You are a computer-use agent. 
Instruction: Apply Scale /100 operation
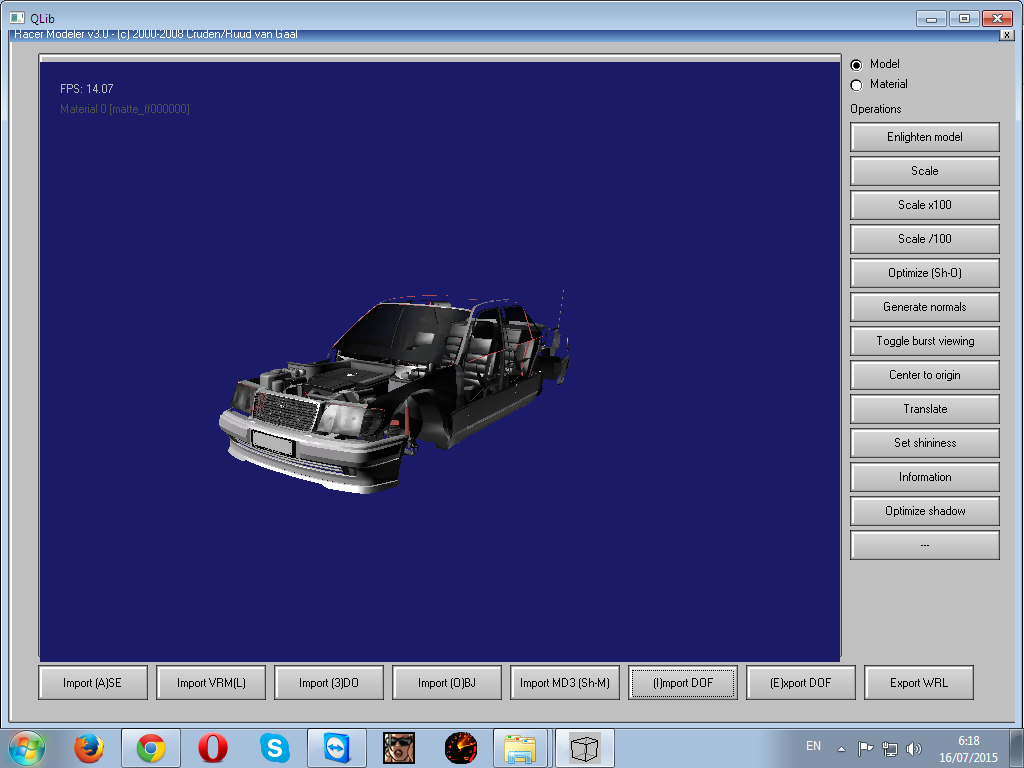coord(925,239)
